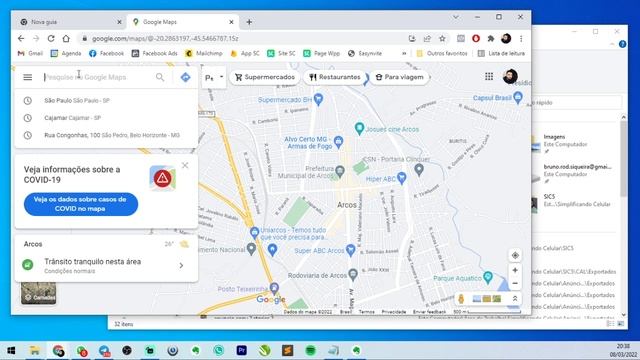Show more category chips with arrow
The height and width of the screenshot is (360, 640).
429,77
